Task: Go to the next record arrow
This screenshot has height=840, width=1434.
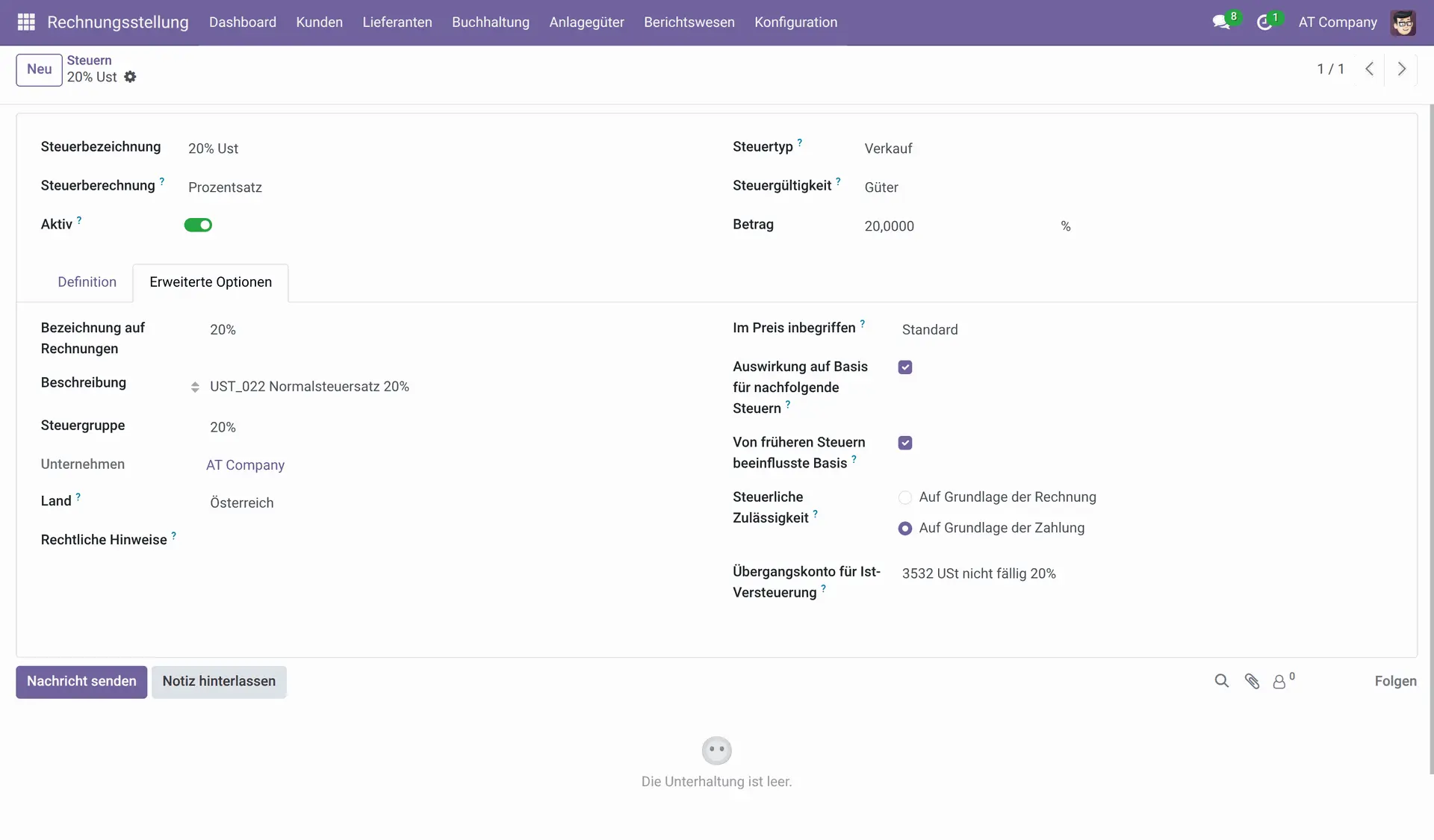Action: click(1402, 69)
